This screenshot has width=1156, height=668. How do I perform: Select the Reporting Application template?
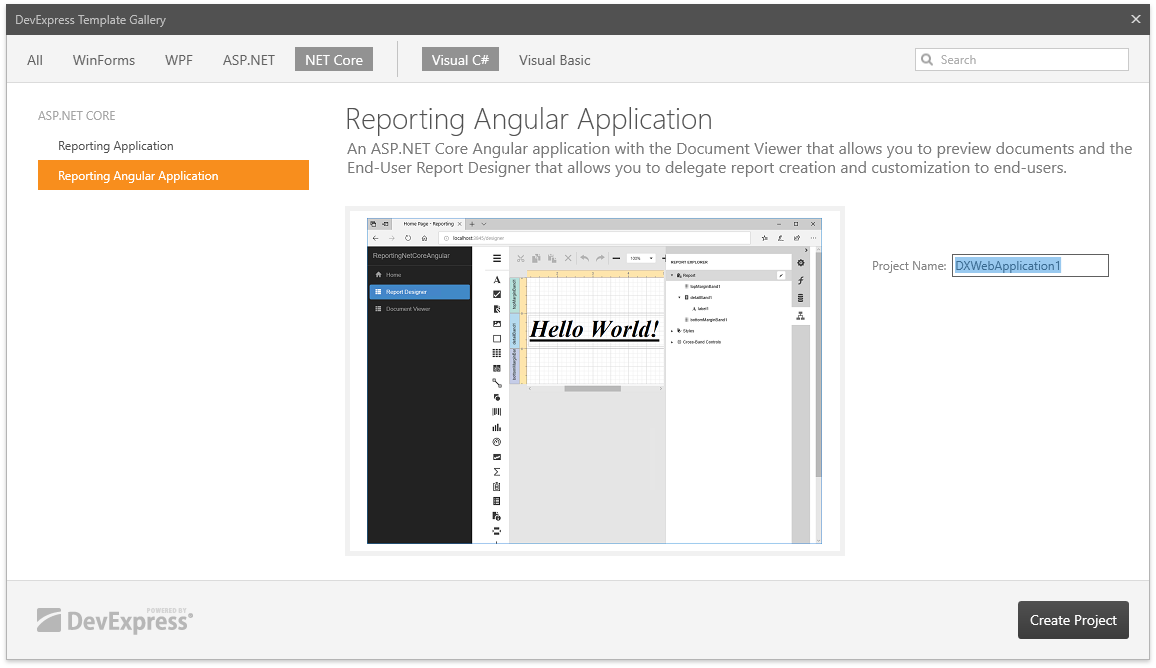pyautogui.click(x=116, y=146)
